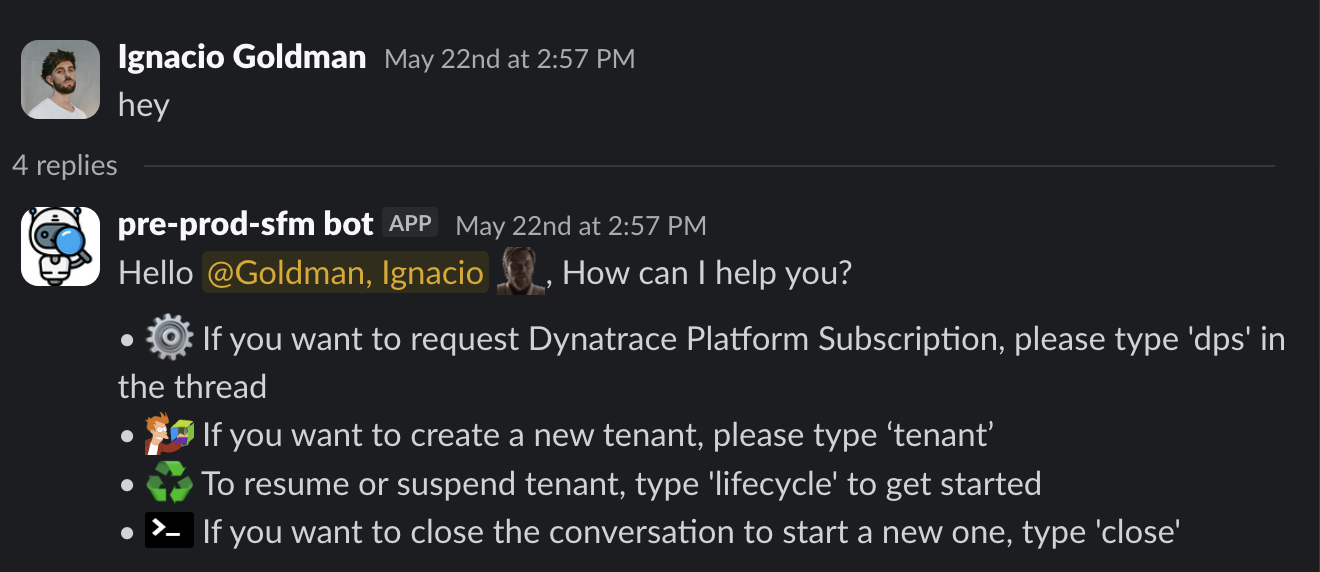Click the gear emoji beside Dynatrace subscription
1320x572 pixels.
(169, 338)
